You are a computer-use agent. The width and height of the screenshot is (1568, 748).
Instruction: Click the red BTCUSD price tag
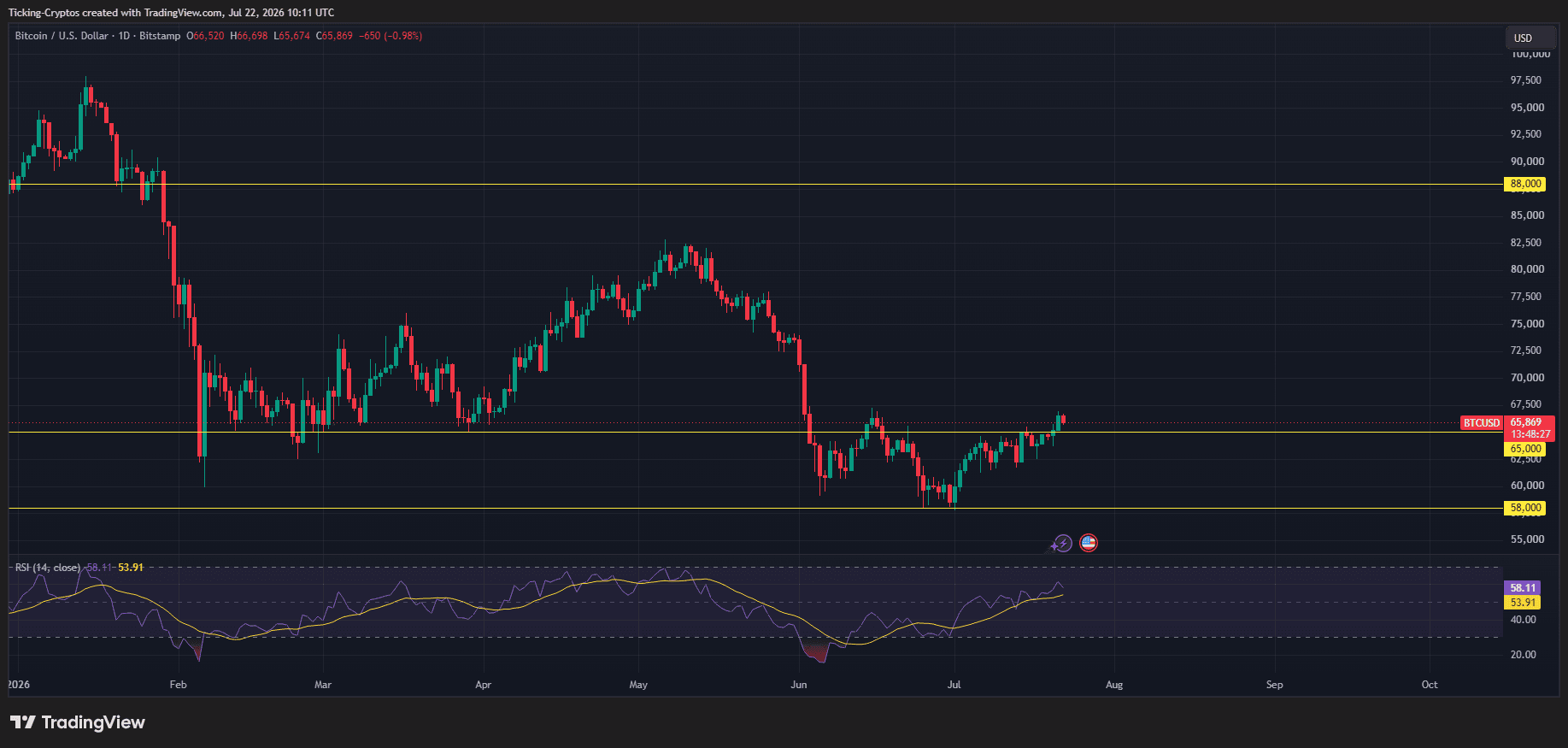point(1482,423)
